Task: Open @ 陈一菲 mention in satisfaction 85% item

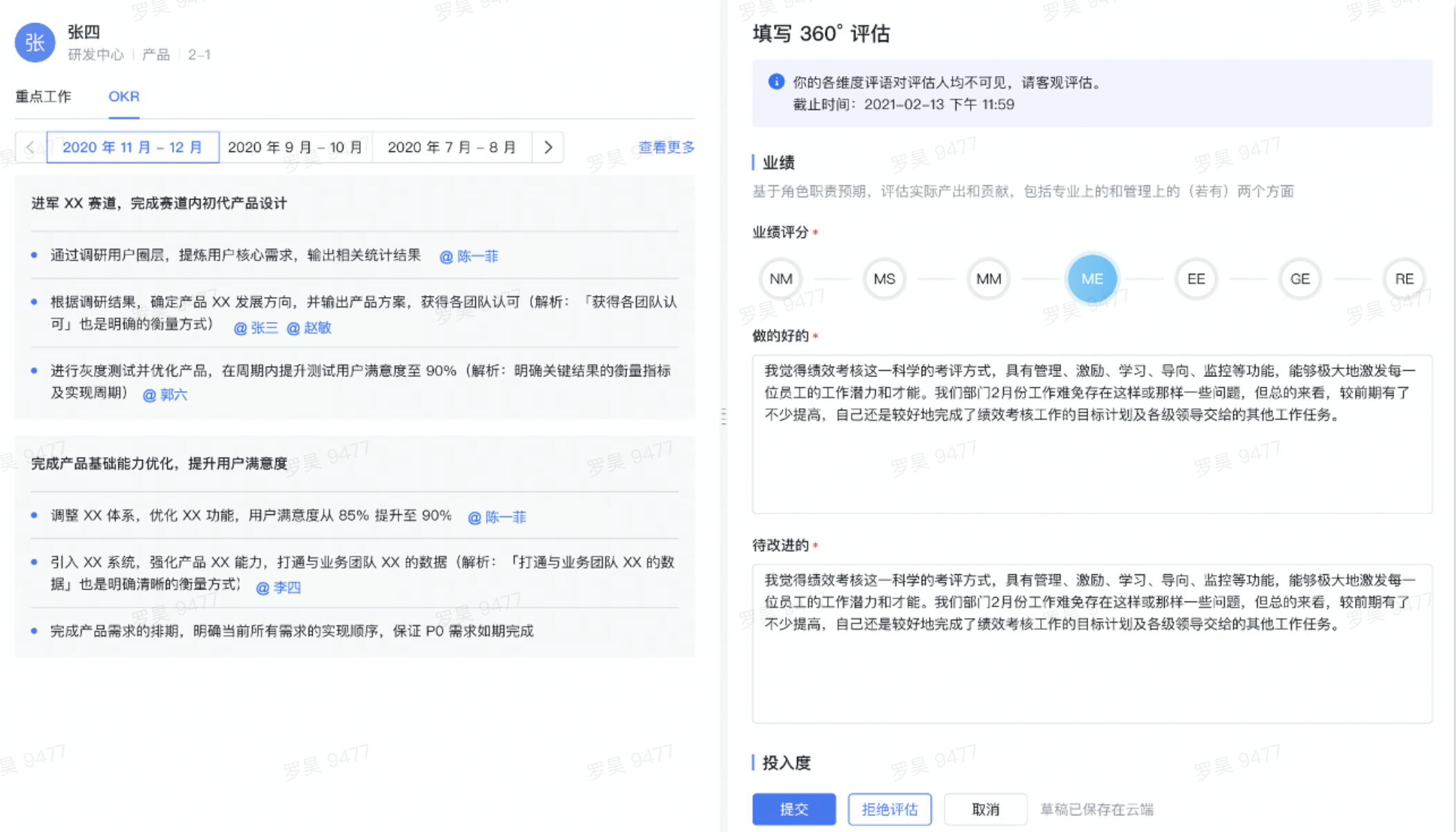Action: click(497, 517)
